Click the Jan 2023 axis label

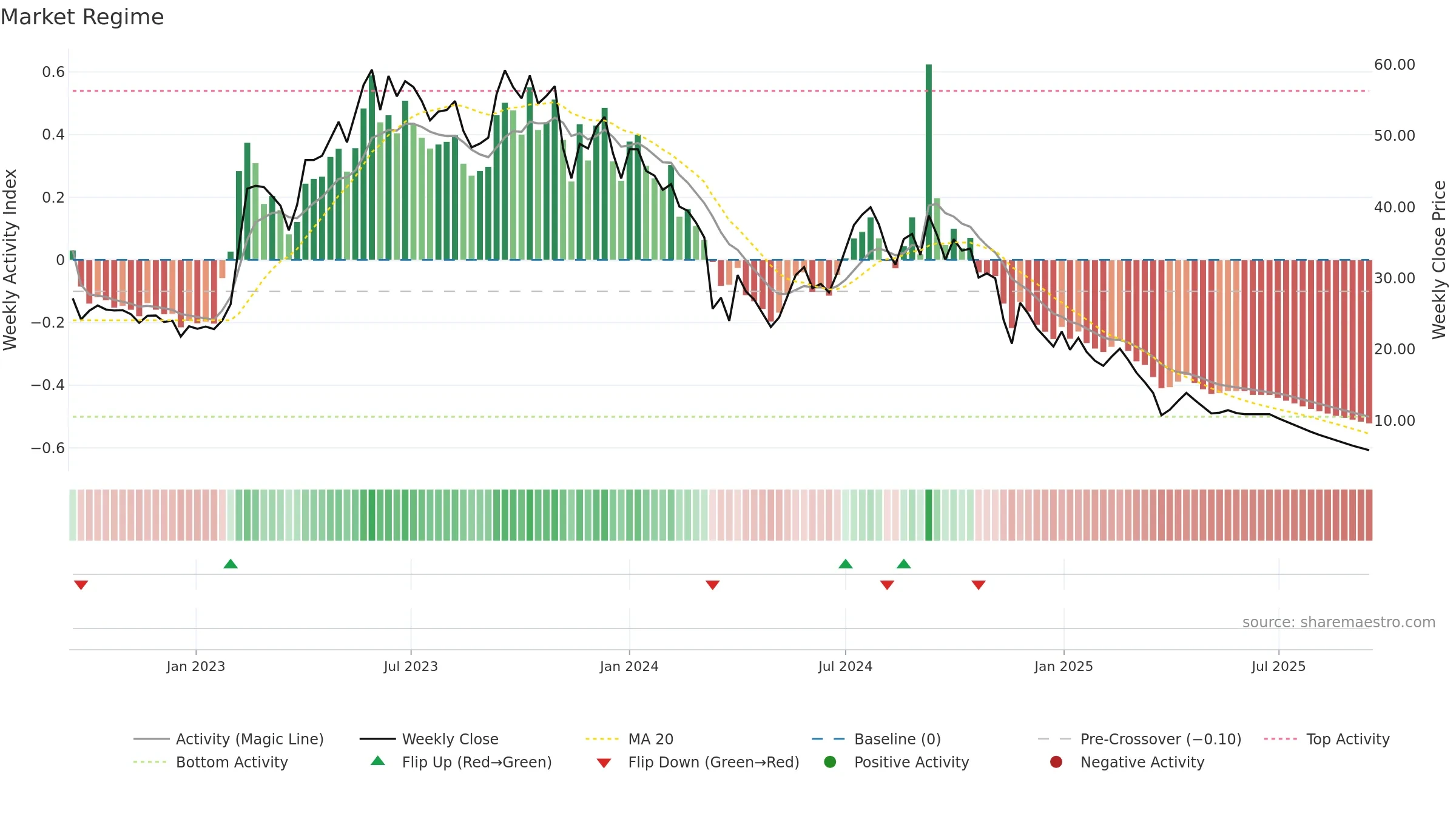coord(196,666)
